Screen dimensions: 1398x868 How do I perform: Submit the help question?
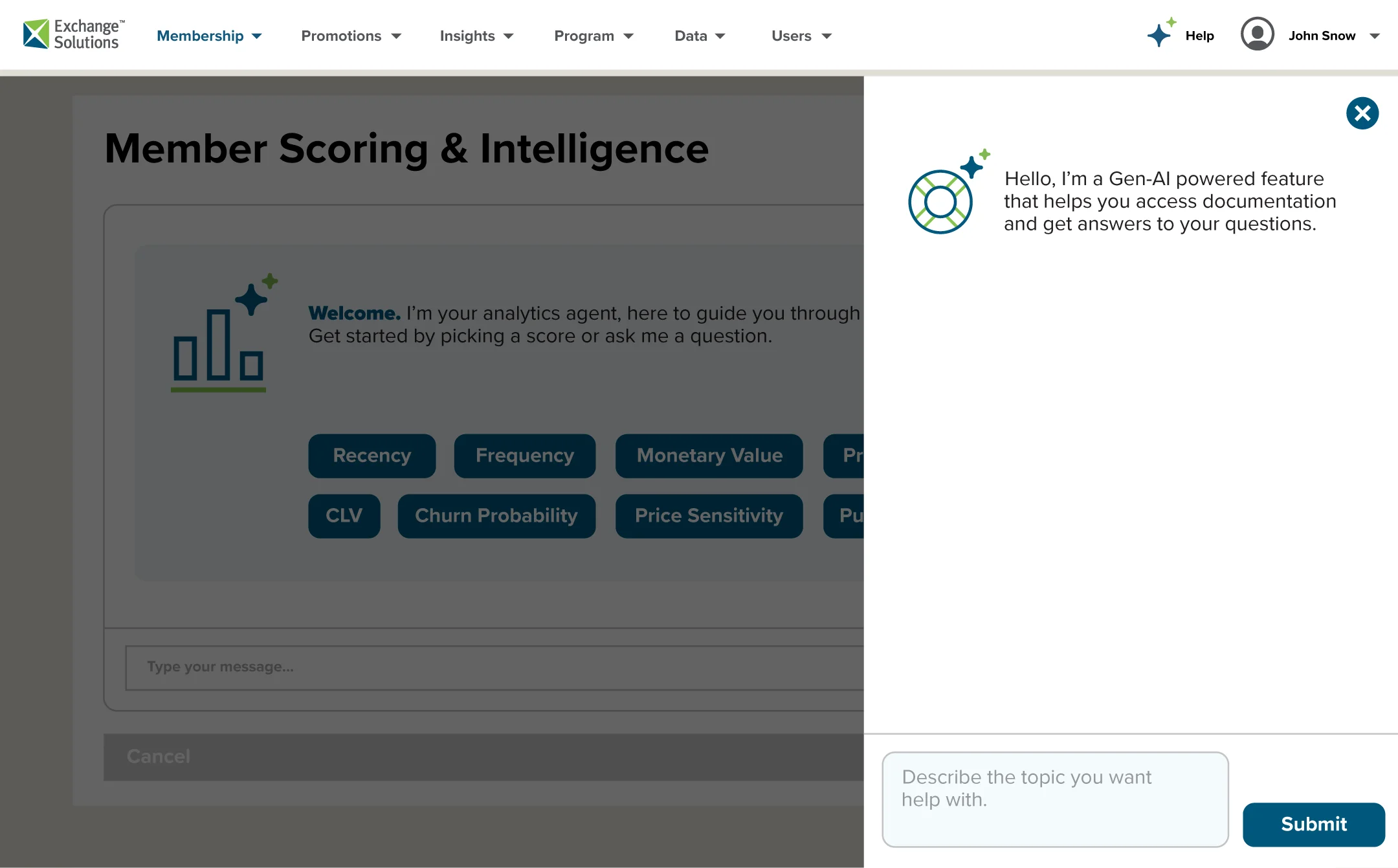(1313, 824)
